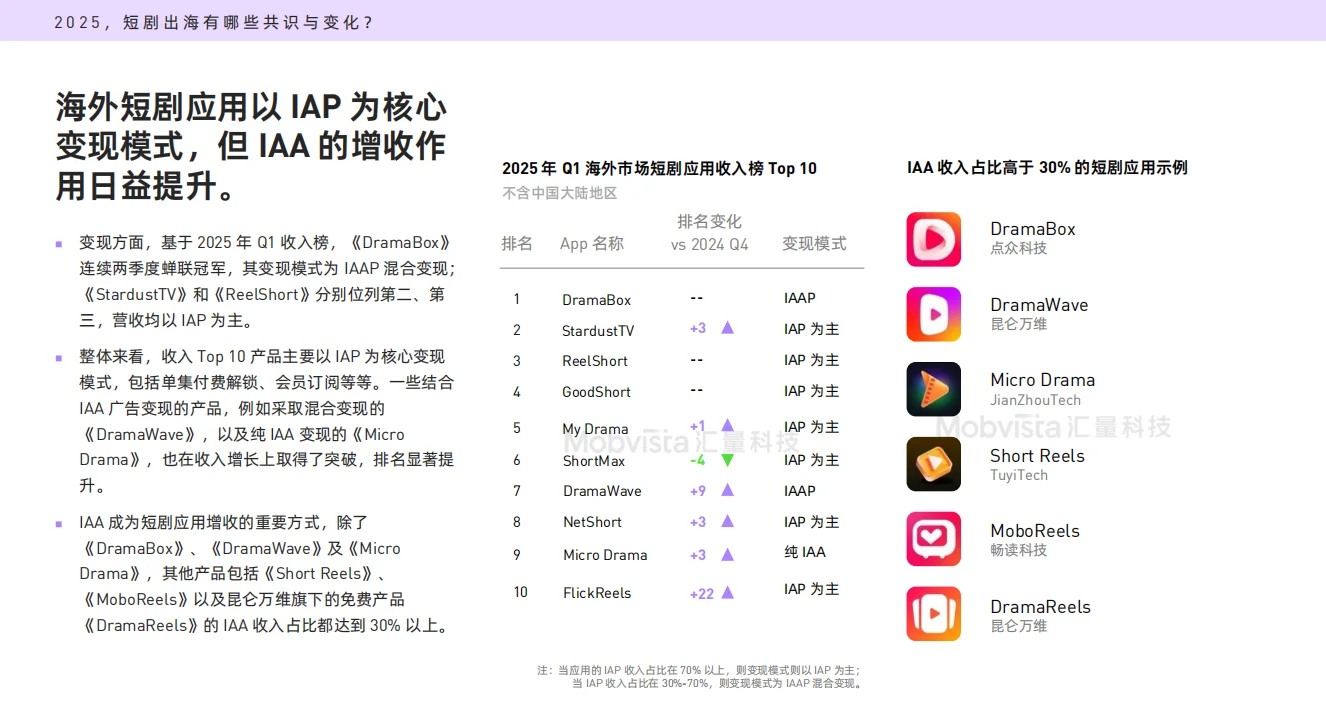Click the ReelShort app name in the table
The width and height of the screenshot is (1326, 710).
click(x=594, y=361)
